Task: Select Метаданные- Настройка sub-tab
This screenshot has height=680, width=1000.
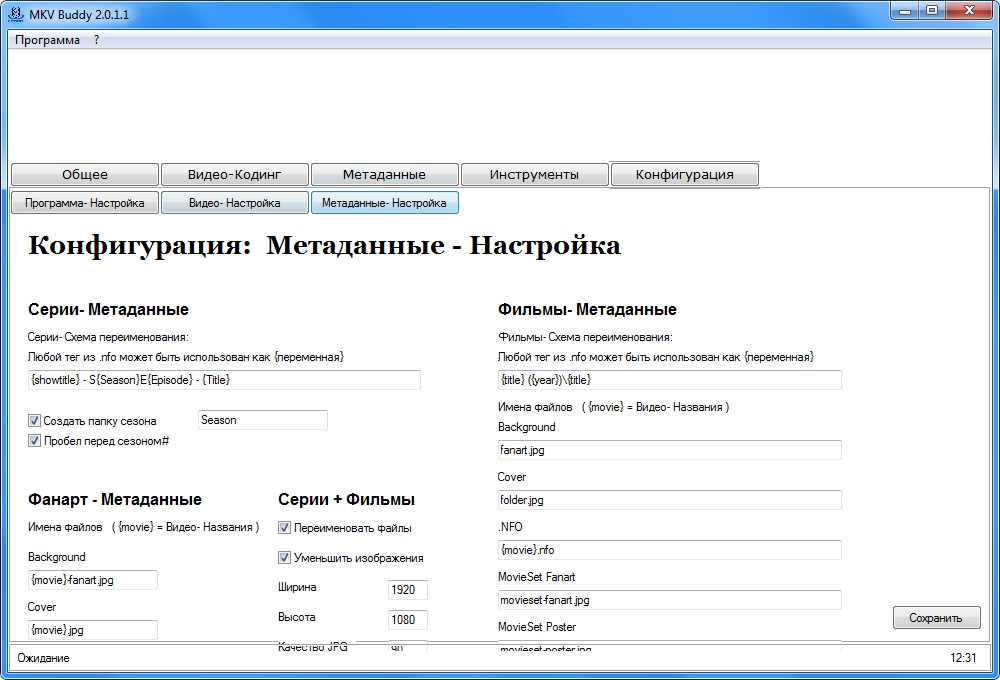Action: click(x=385, y=203)
